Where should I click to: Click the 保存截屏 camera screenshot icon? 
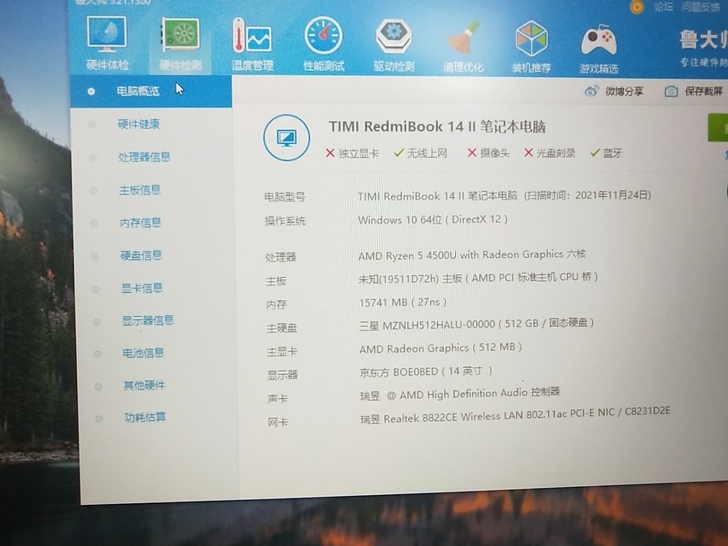(x=671, y=91)
